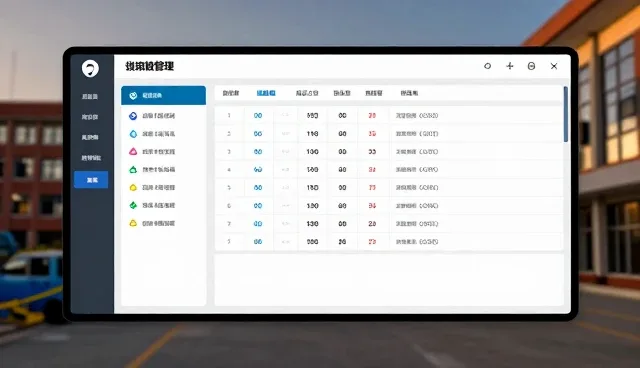Click the round white logo in the dark sidebar
Viewport: 640px width, 368px height.
[x=90, y=68]
